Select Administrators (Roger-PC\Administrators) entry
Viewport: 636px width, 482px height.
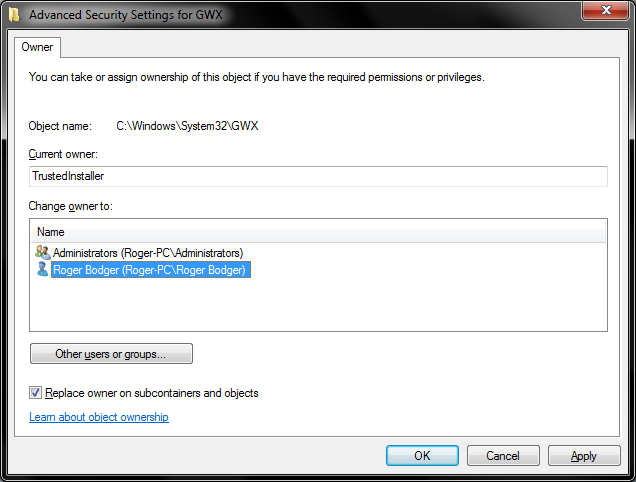pyautogui.click(x=148, y=253)
